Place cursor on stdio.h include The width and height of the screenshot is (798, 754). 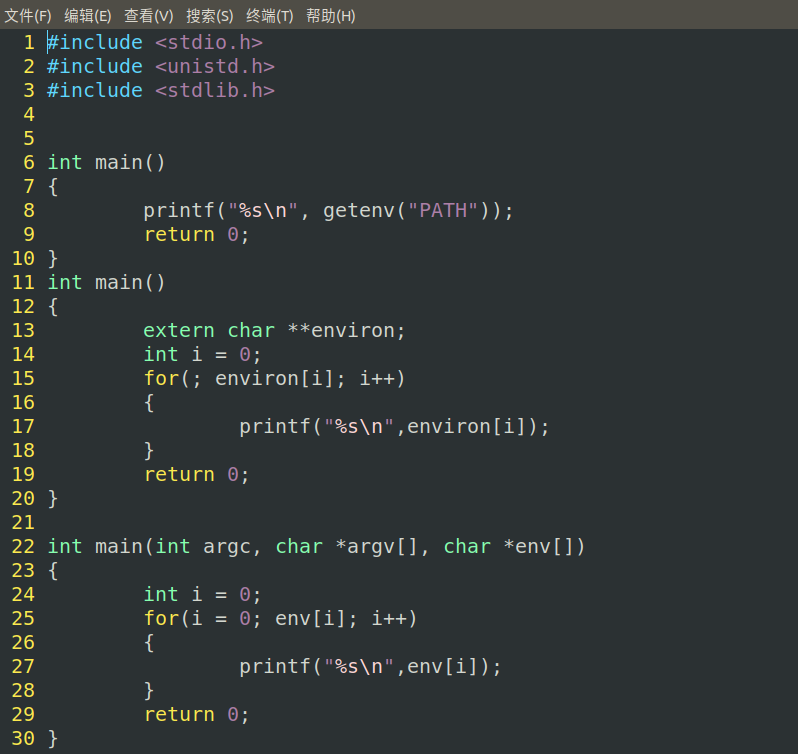(x=209, y=42)
